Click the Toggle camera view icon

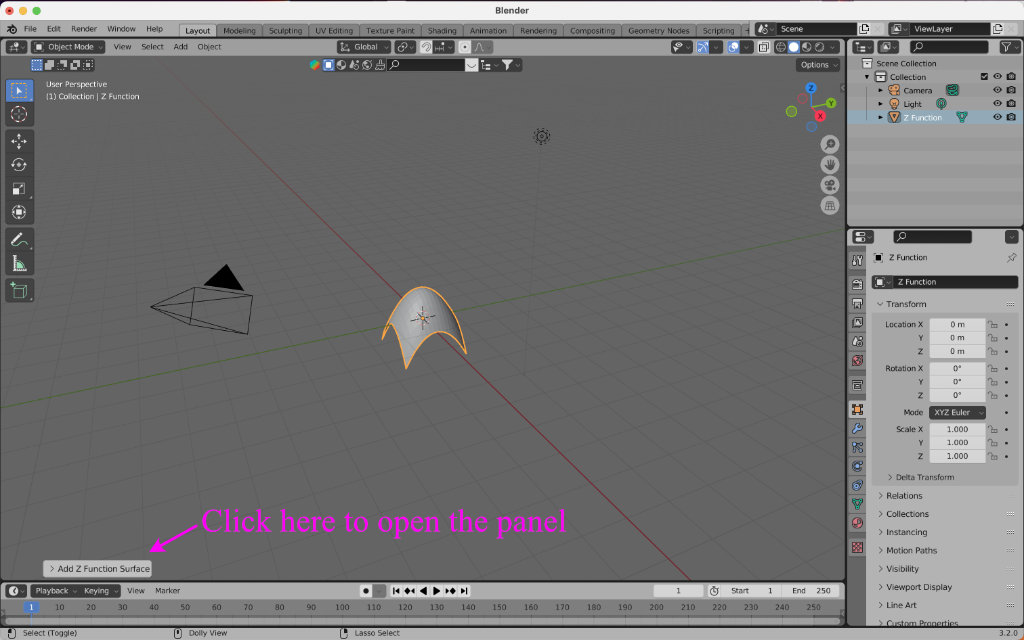point(830,185)
